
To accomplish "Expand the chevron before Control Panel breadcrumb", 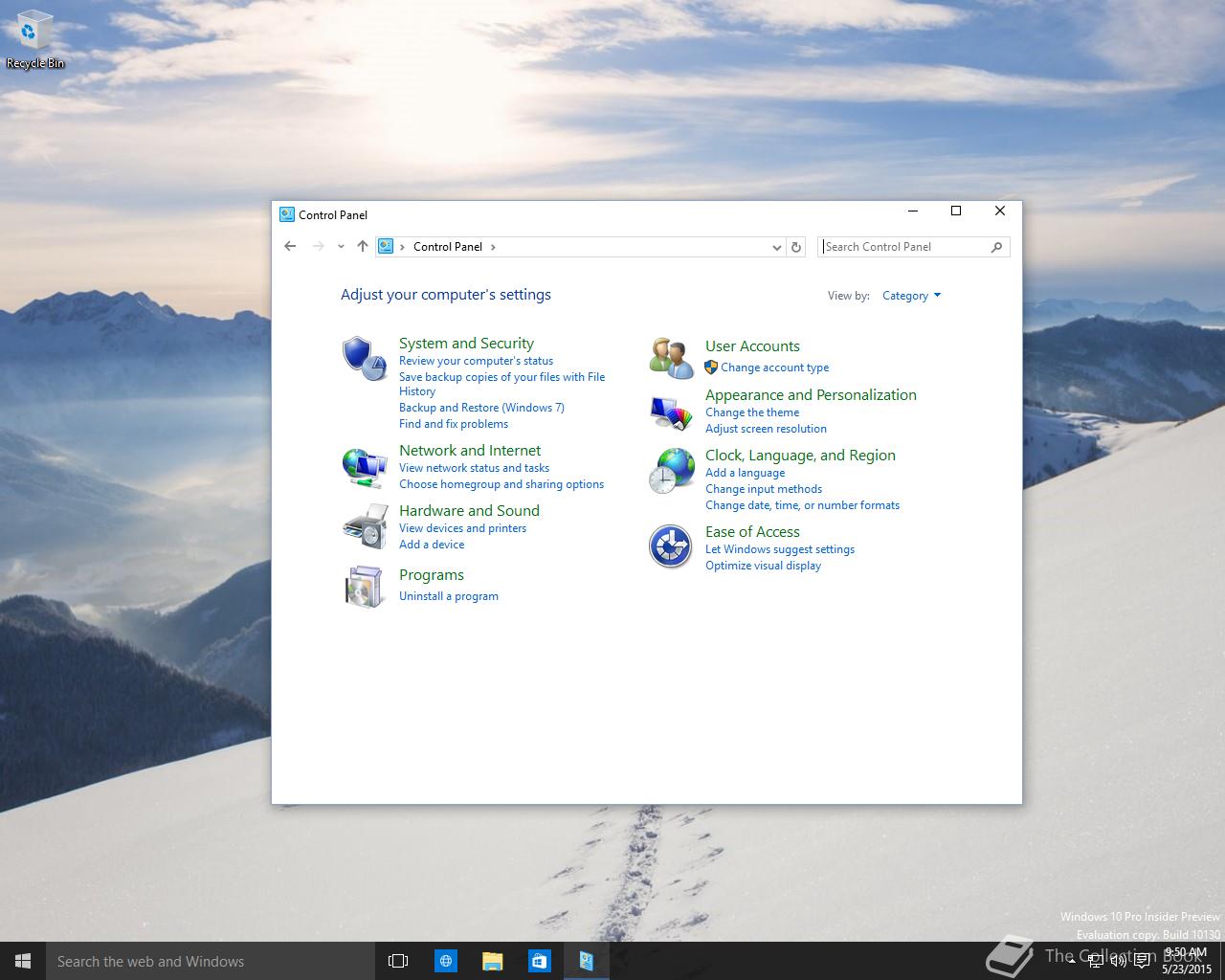I will tap(402, 247).
